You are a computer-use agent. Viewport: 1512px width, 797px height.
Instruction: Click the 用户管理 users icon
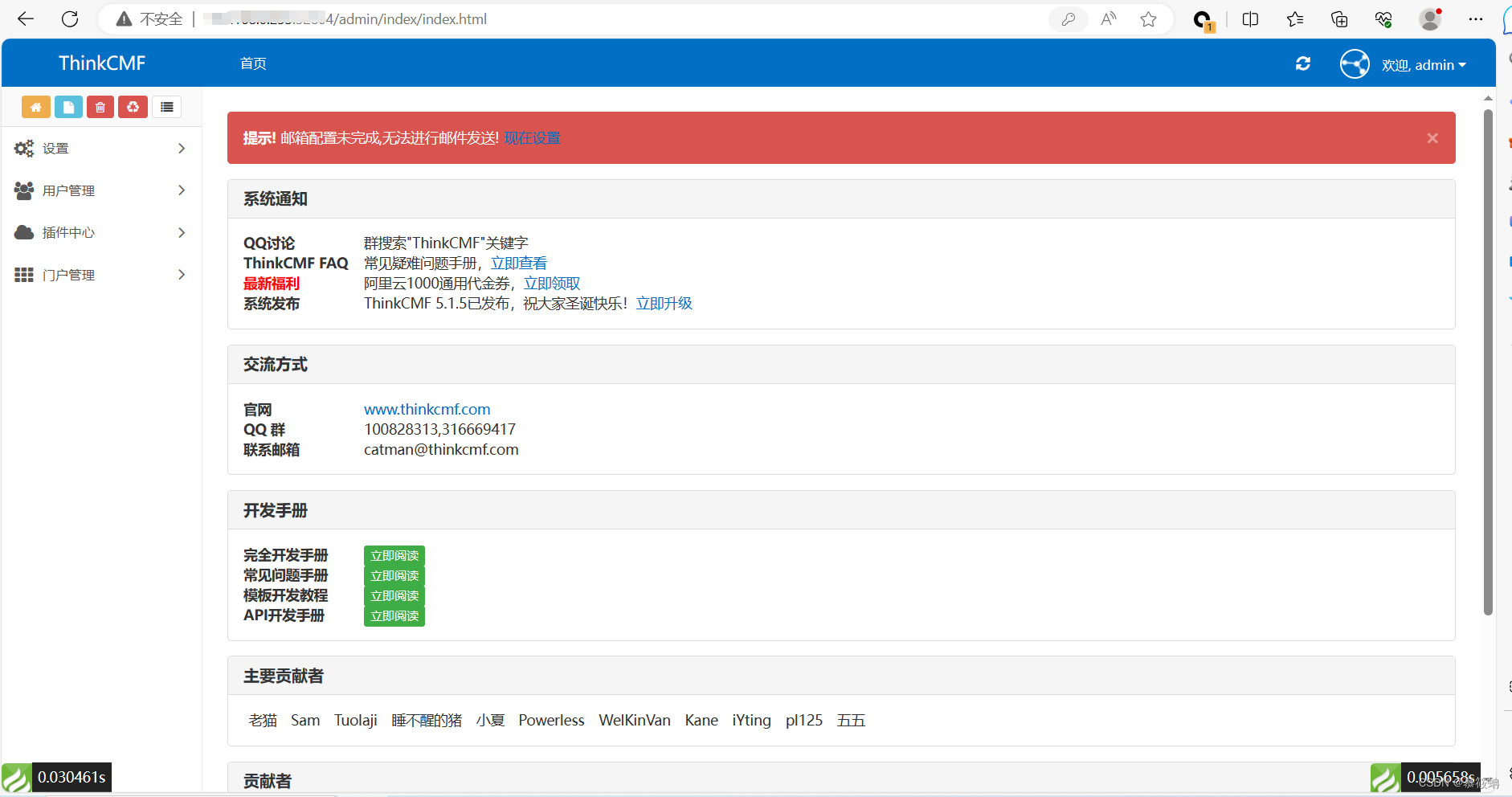coord(22,190)
